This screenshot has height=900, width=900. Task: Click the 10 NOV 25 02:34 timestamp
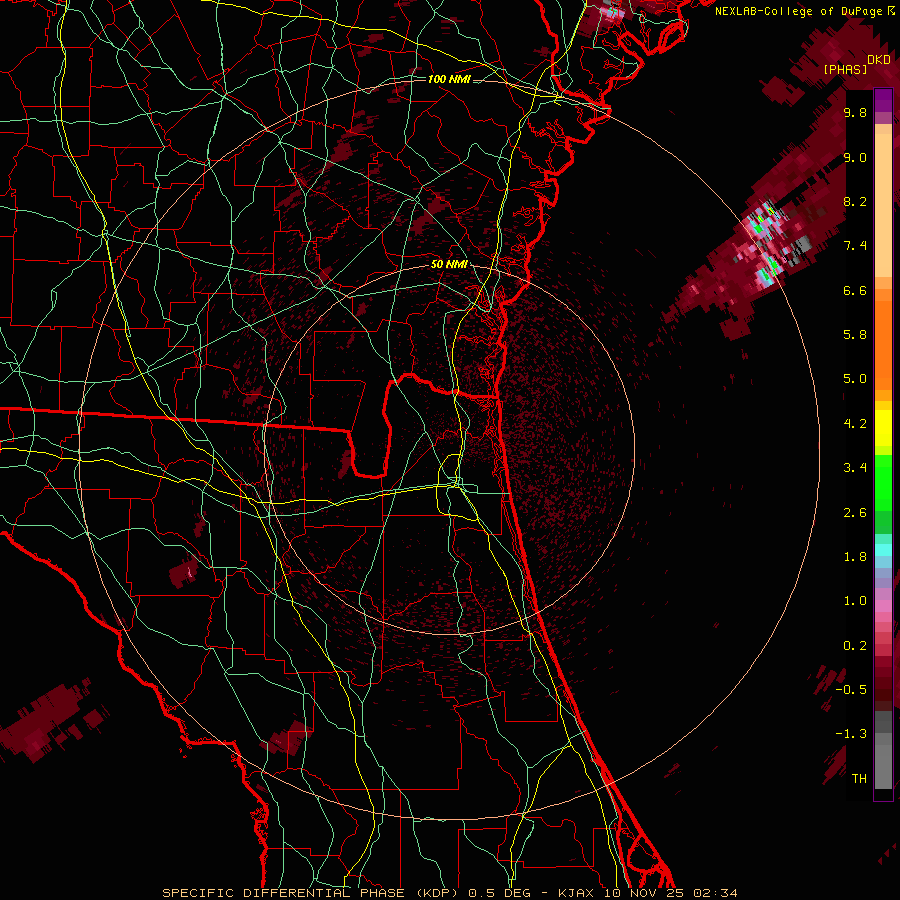coord(670,893)
